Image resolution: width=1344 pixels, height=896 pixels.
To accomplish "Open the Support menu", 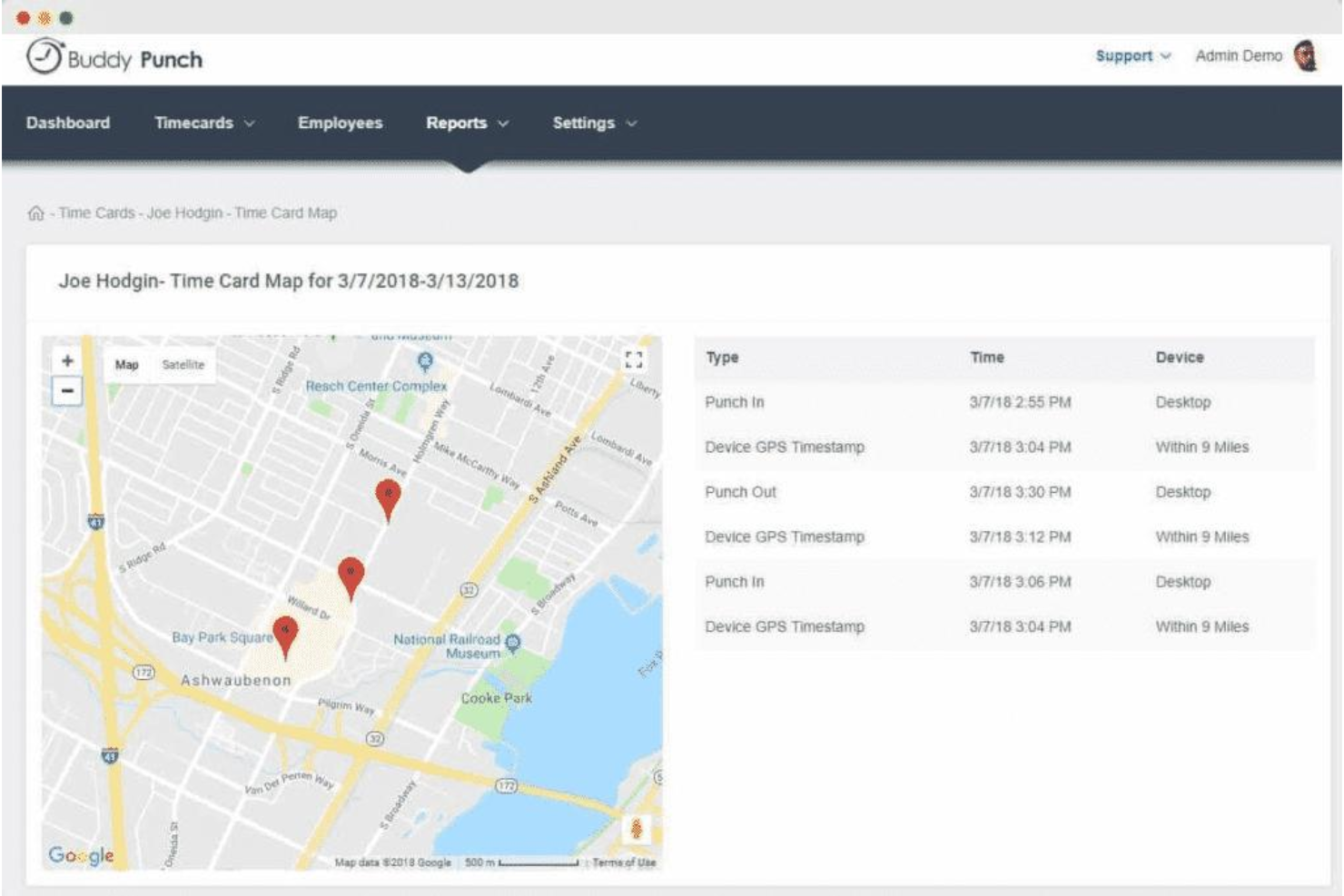I will tap(1129, 55).
